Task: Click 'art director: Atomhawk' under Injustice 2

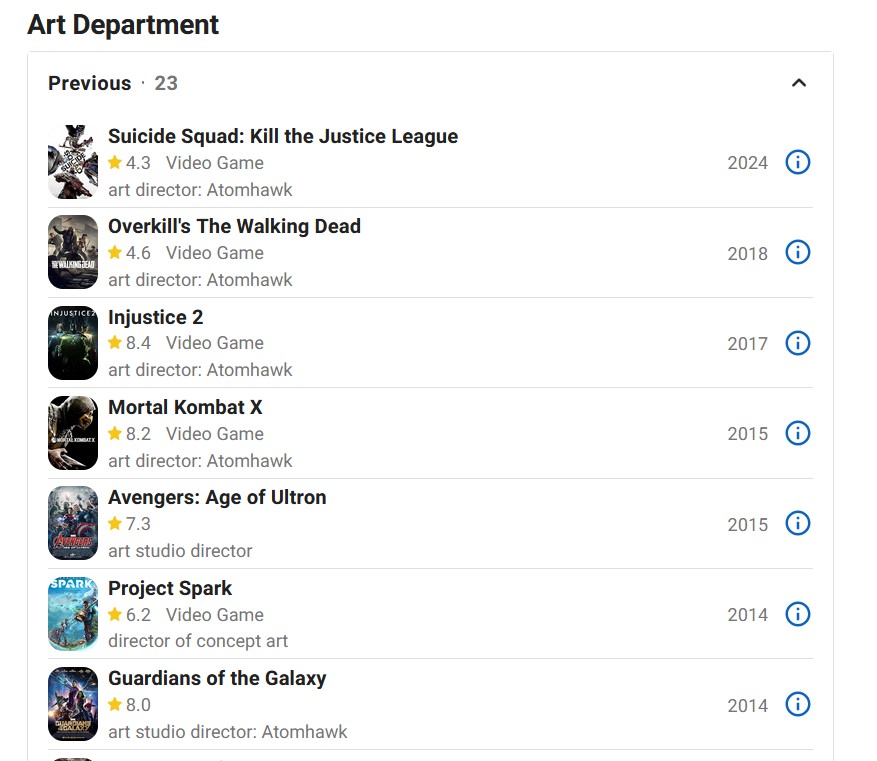Action: [x=200, y=370]
